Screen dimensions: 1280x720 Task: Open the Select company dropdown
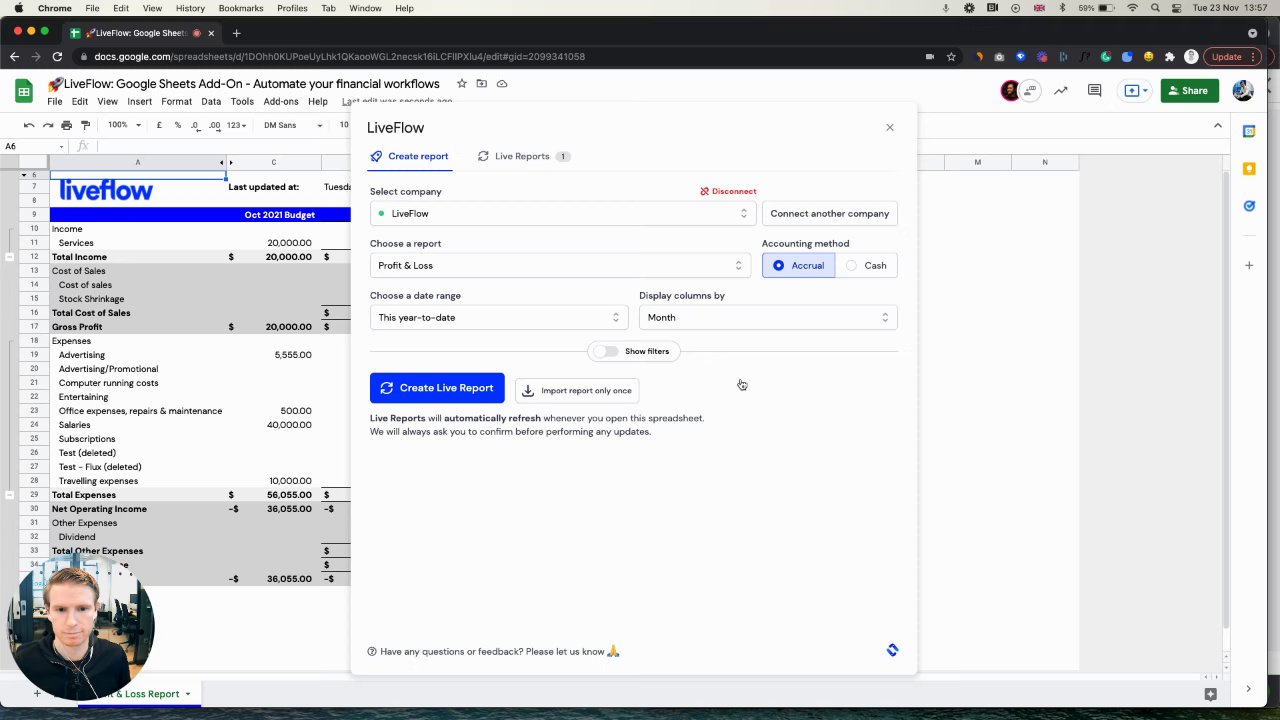[x=563, y=213]
